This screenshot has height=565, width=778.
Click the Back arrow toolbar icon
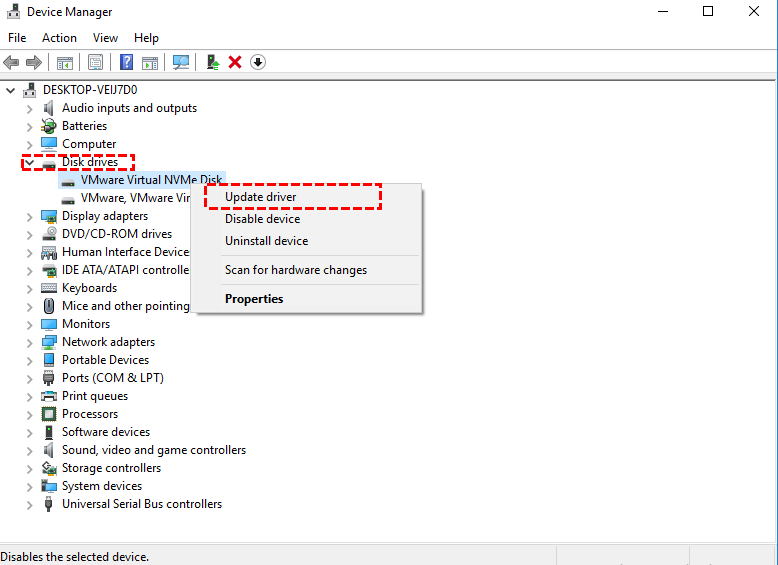click(x=11, y=63)
